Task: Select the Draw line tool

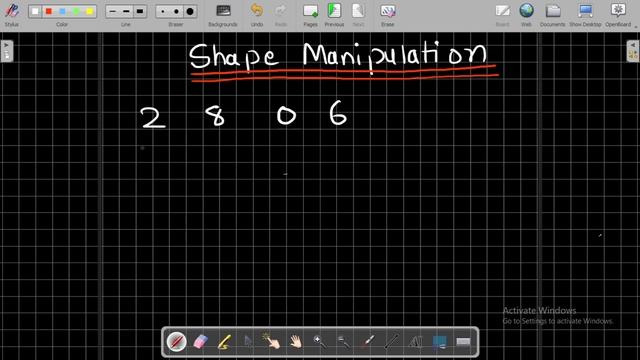Action: click(391, 342)
